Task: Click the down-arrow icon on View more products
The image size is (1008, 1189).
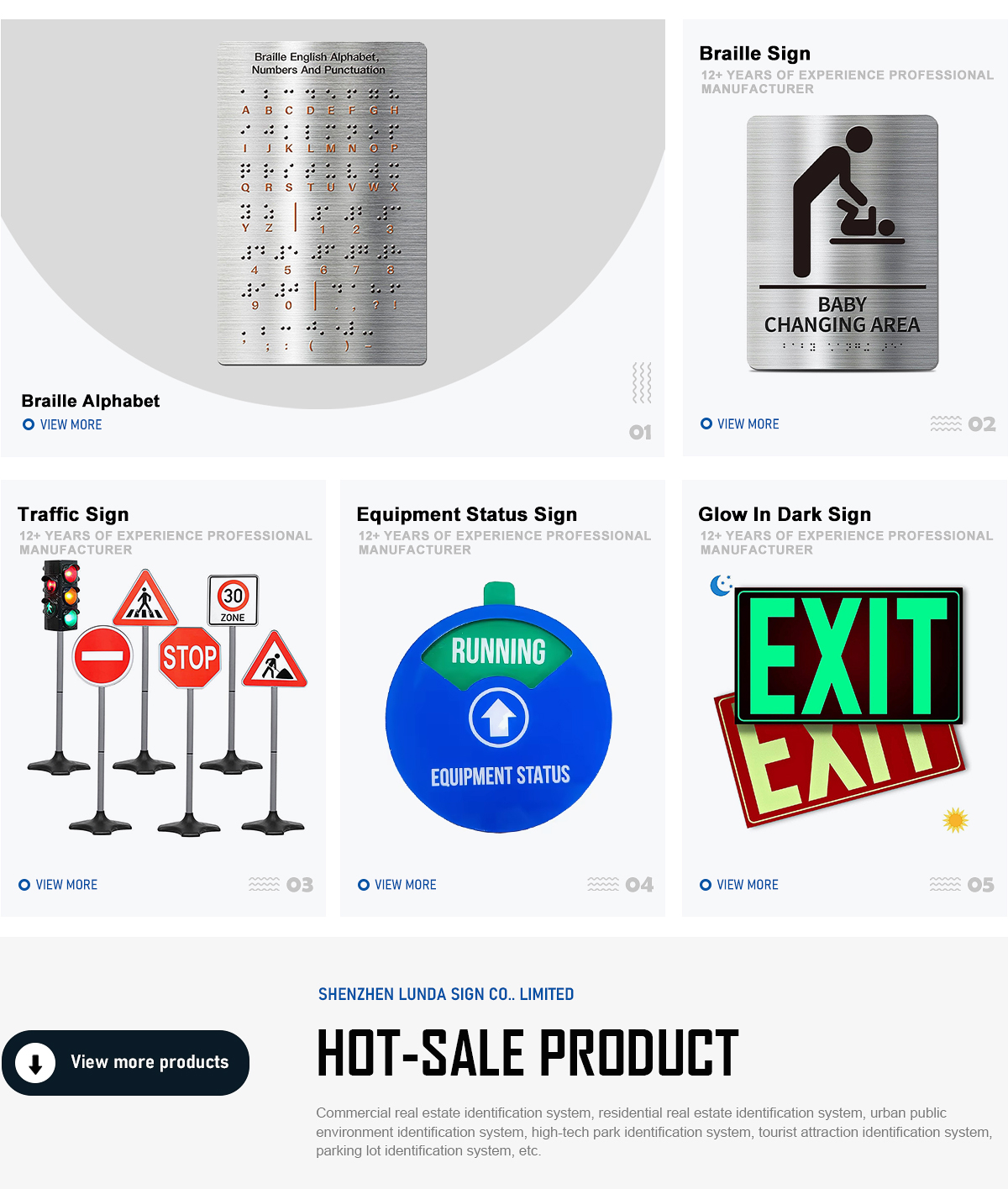Action: (35, 1063)
